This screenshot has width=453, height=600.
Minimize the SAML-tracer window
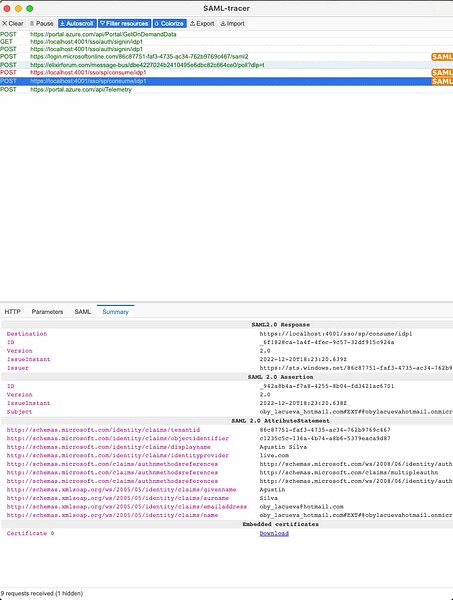point(18,8)
